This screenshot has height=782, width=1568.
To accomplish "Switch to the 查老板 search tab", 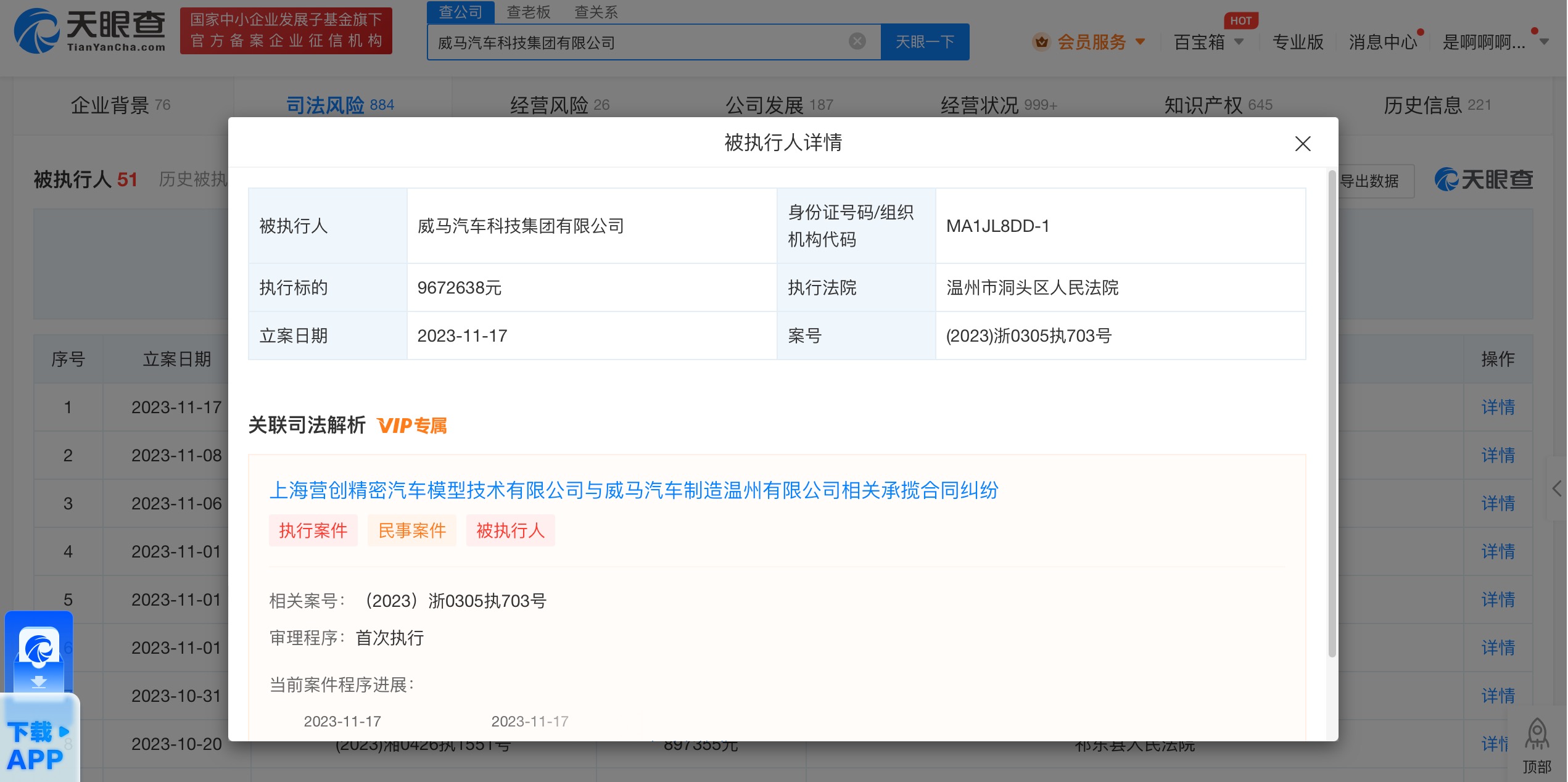I will point(529,12).
